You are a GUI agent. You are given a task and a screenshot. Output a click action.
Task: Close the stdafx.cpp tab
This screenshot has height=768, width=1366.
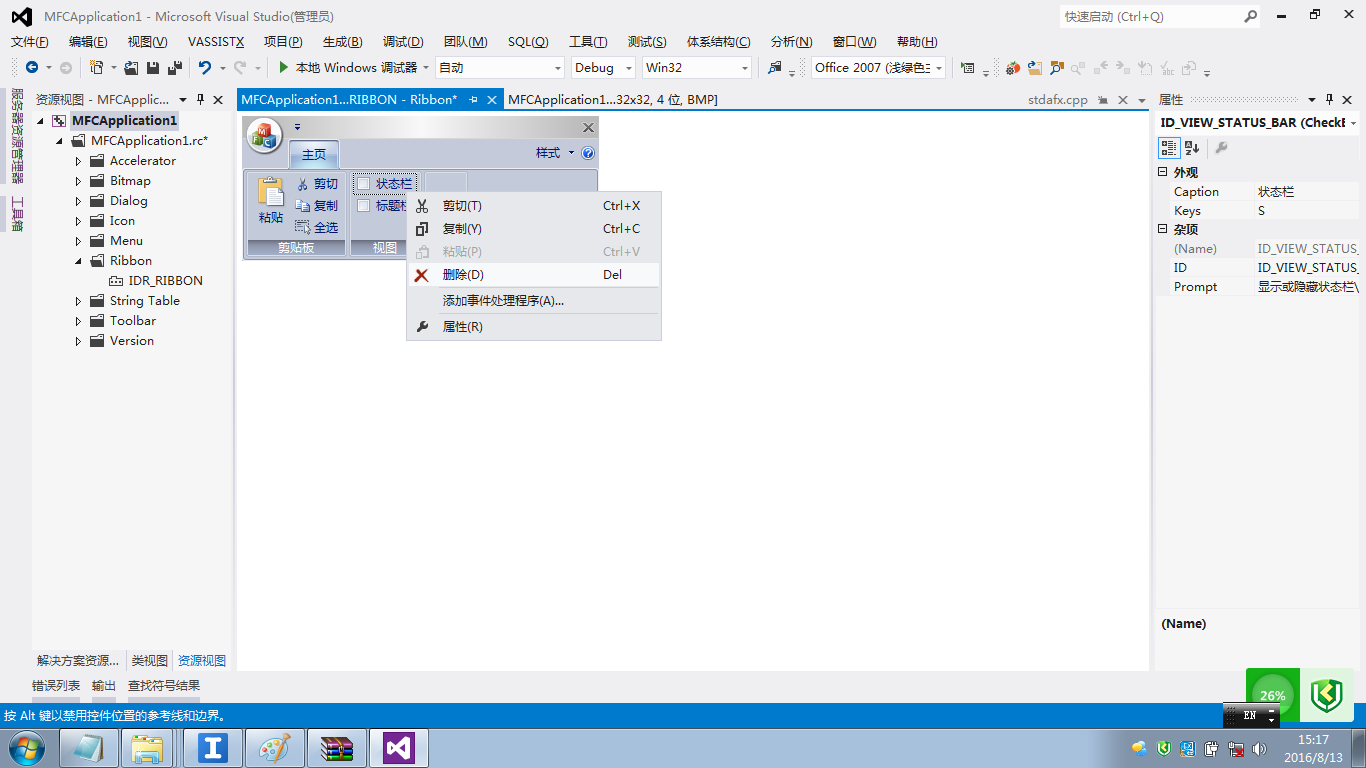pos(1123,100)
